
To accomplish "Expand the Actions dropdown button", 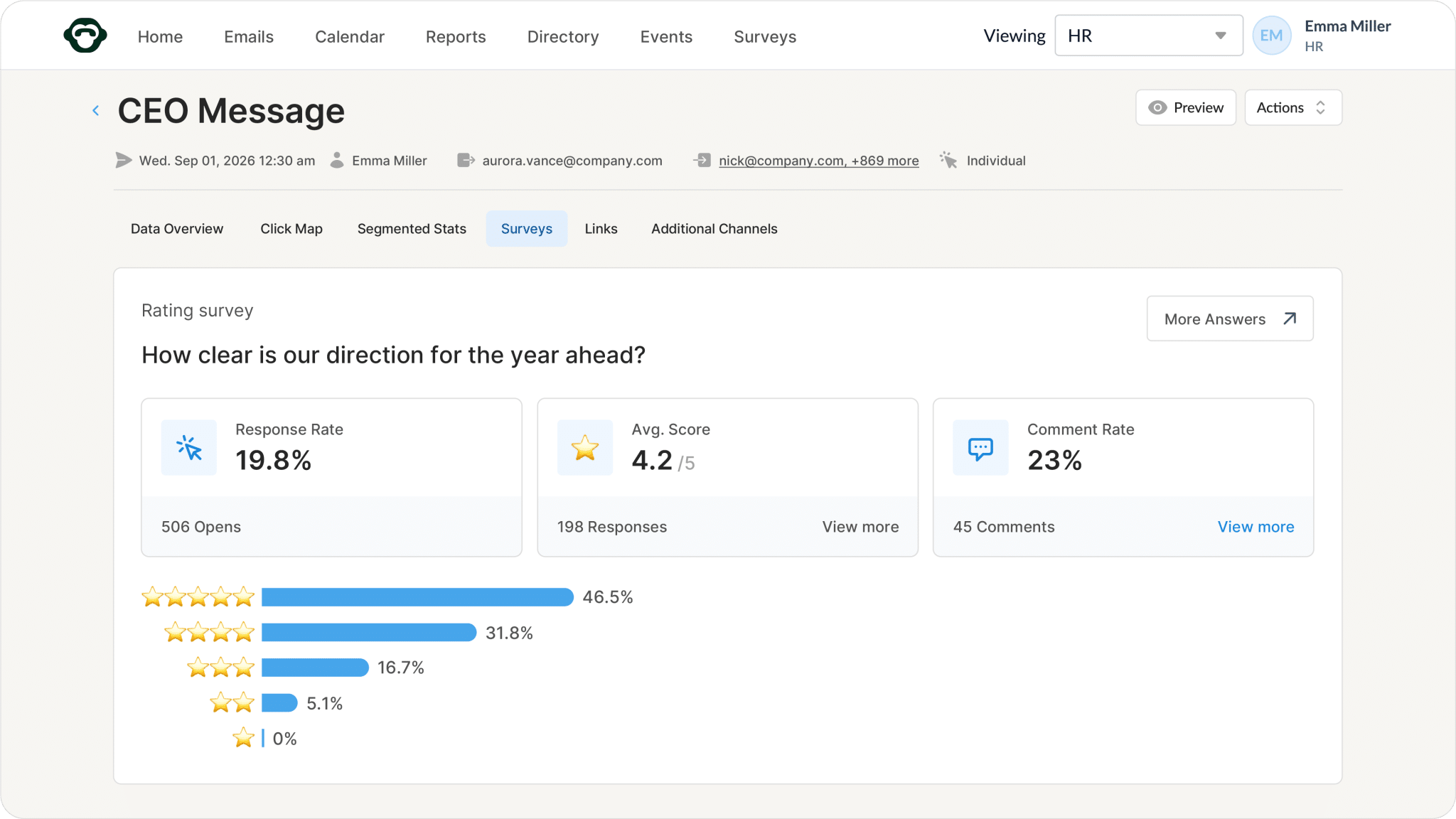I will tap(1292, 107).
